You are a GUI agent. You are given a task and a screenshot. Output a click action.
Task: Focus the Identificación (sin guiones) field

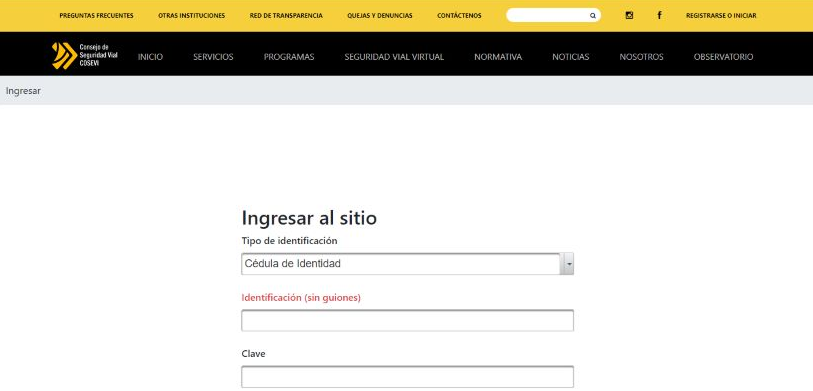408,320
